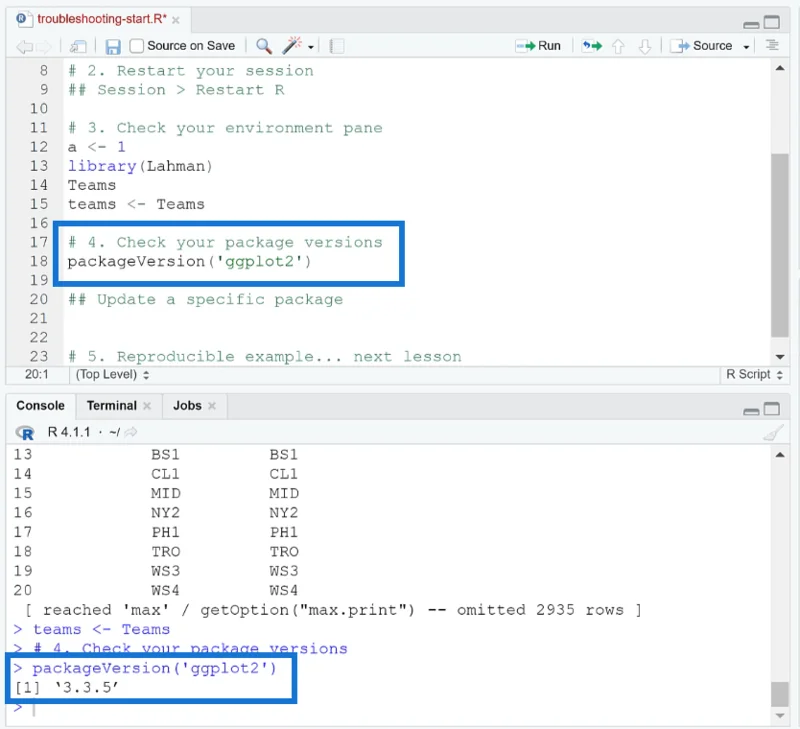This screenshot has width=800, height=729.
Task: Click line "packageVersion('ggplot2')" in editor
Action: point(189,262)
